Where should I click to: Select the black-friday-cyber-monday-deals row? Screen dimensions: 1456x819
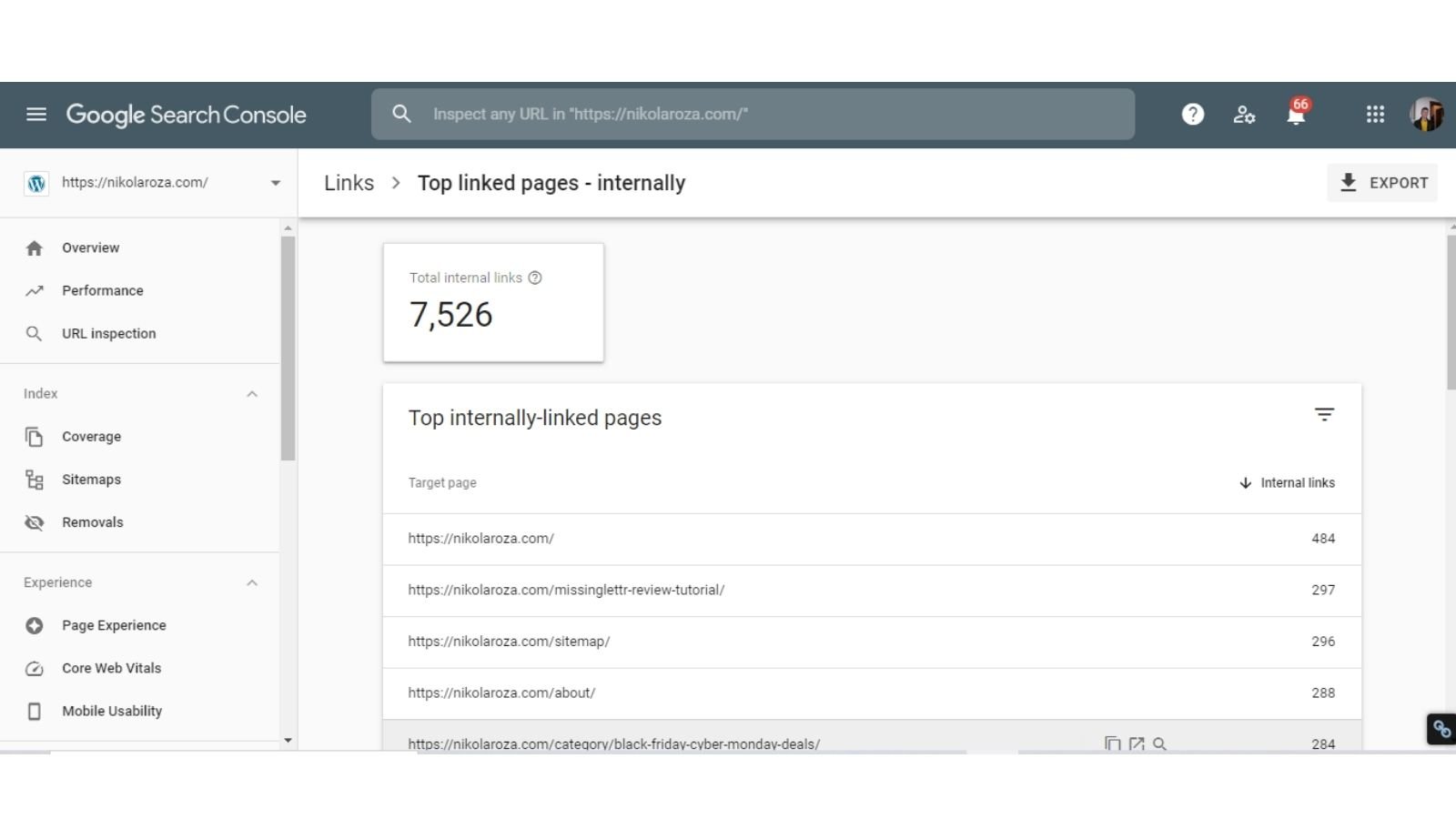[872, 737]
